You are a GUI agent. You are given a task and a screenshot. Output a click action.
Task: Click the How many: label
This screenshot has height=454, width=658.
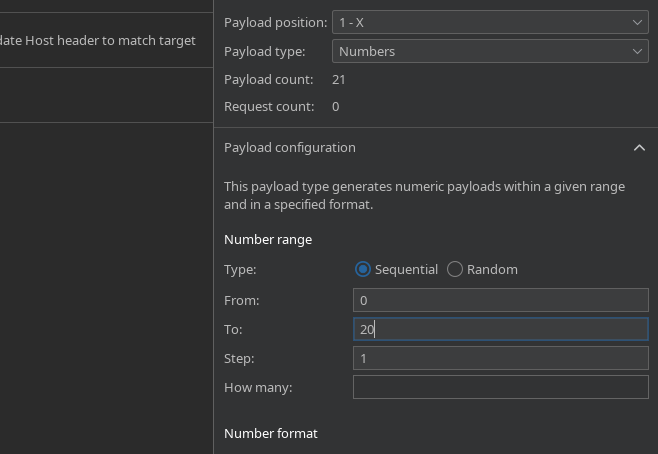click(x=258, y=387)
